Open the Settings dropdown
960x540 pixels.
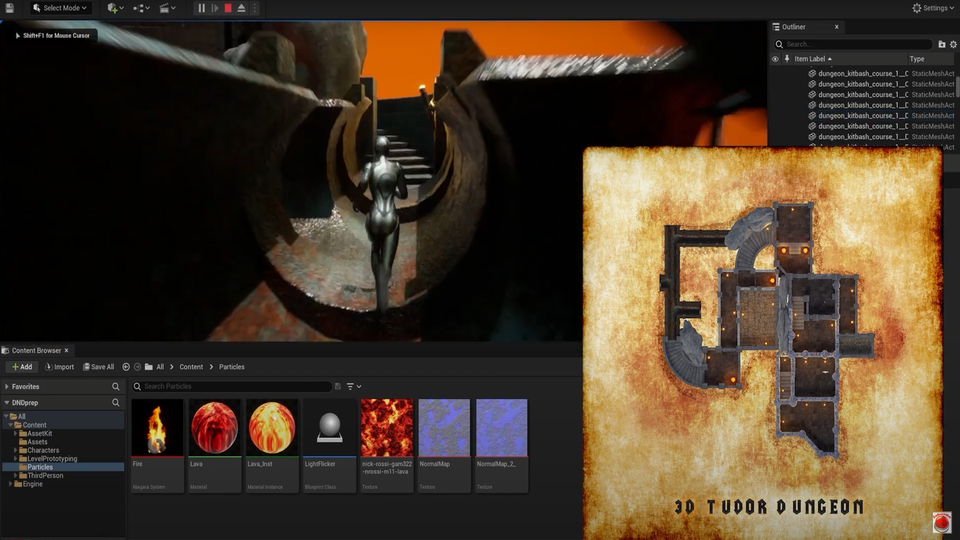click(930, 8)
